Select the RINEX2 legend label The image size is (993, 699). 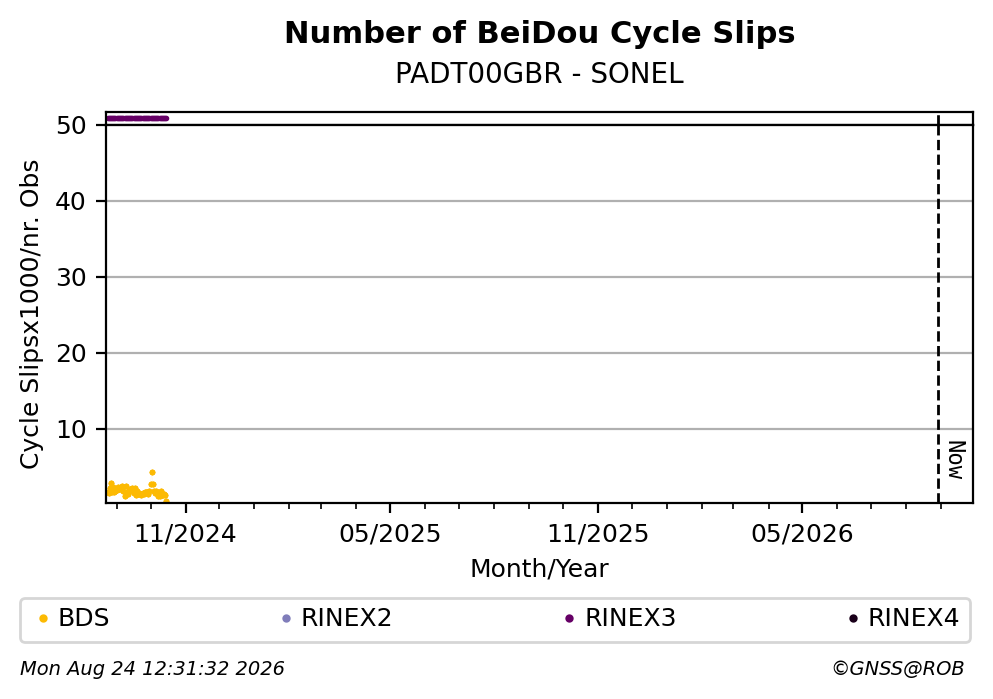(346, 618)
